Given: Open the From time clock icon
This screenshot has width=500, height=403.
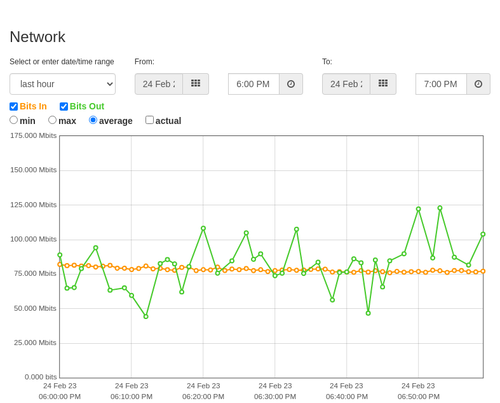Looking at the screenshot, I should pos(291,84).
